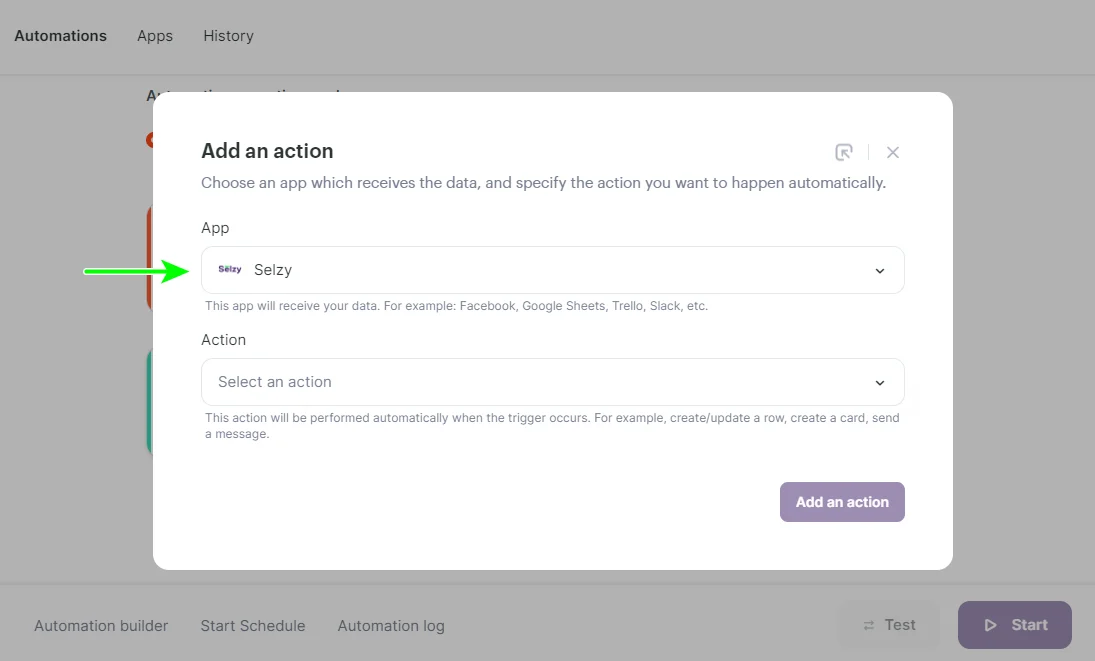Click the Add an action button
Screen dimensions: 1095x661
pyautogui.click(x=842, y=501)
